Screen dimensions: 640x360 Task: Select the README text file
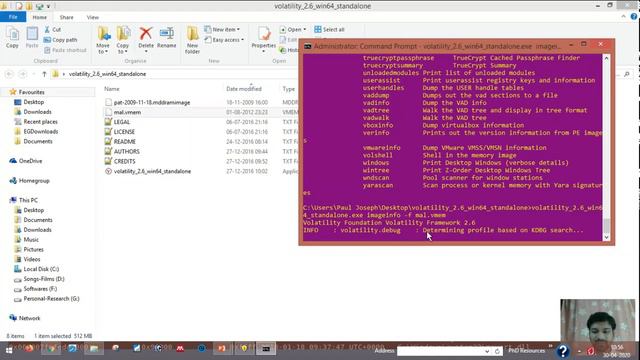click(x=120, y=142)
